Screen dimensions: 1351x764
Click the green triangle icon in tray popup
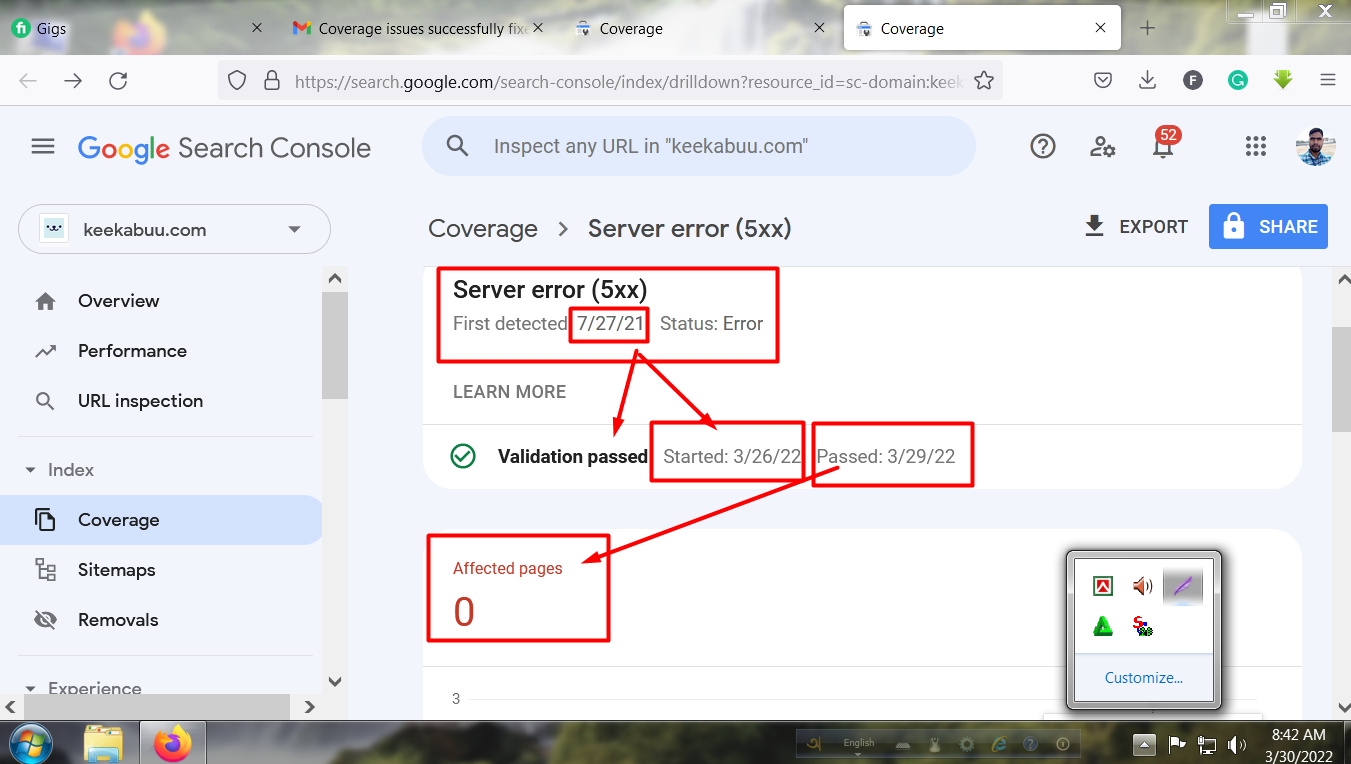[x=1103, y=626]
